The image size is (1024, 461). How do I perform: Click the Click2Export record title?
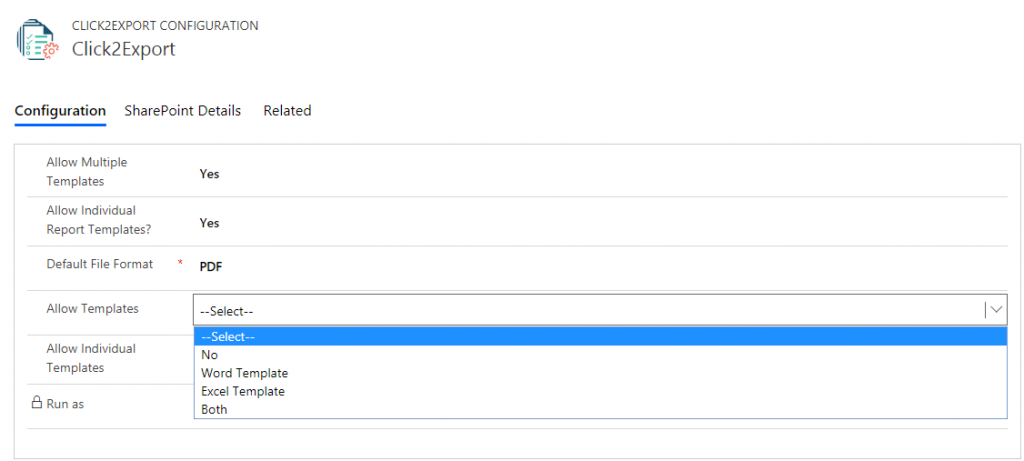(124, 49)
